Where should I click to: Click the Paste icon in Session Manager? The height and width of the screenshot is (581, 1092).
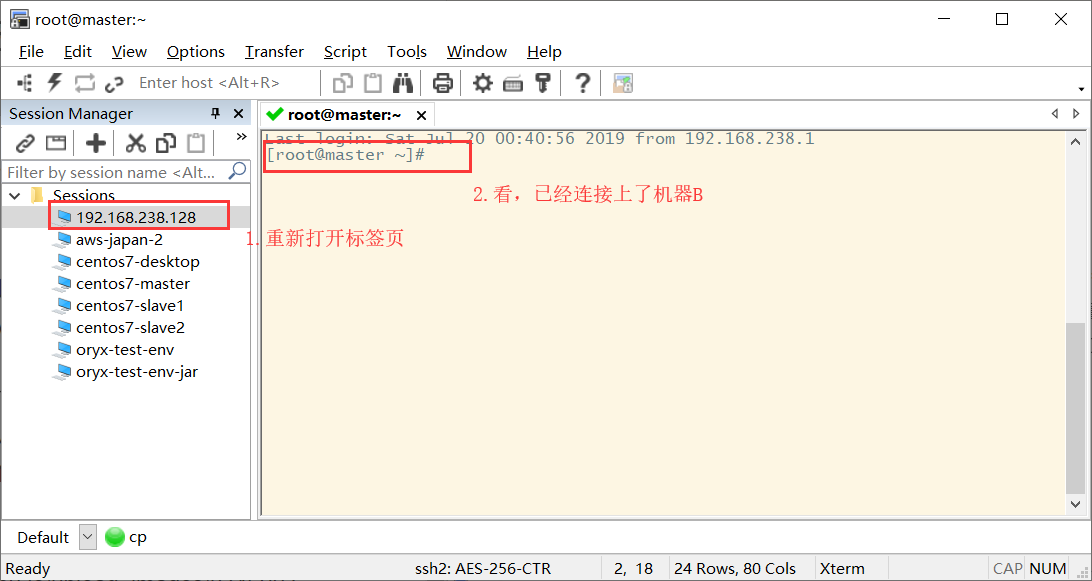(196, 144)
